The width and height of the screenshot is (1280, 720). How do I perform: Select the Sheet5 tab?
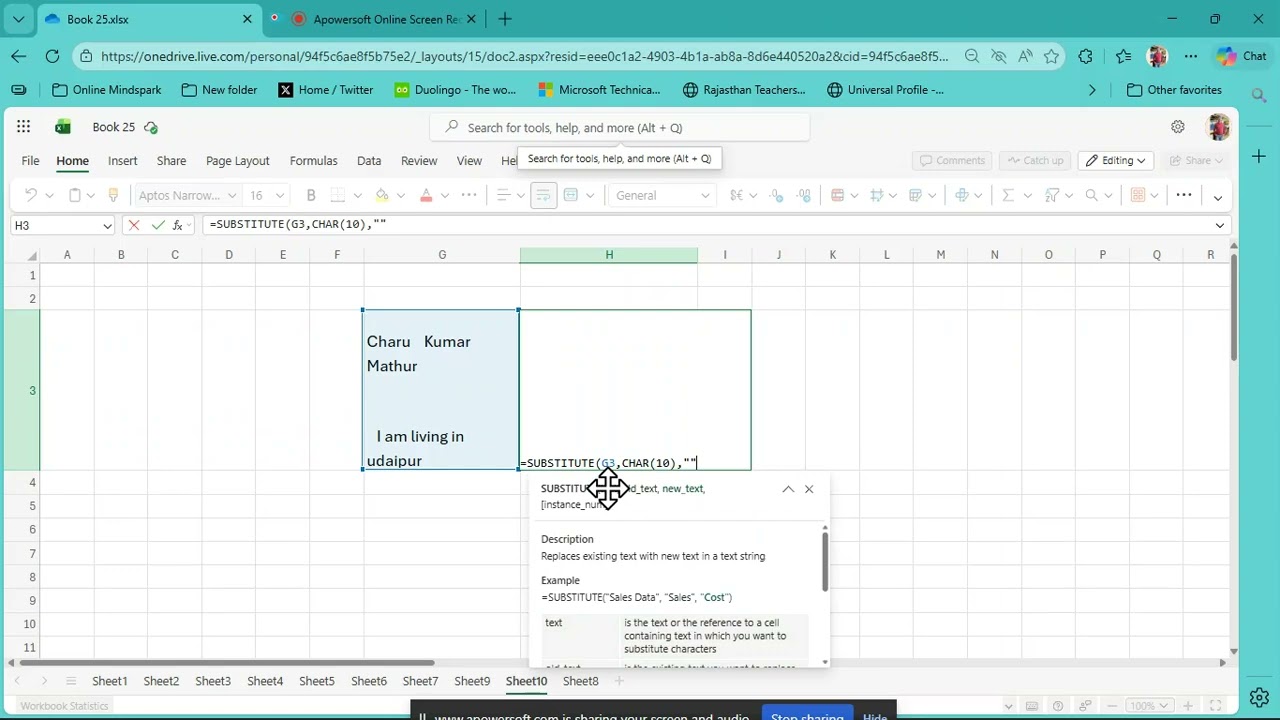pyautogui.click(x=317, y=681)
